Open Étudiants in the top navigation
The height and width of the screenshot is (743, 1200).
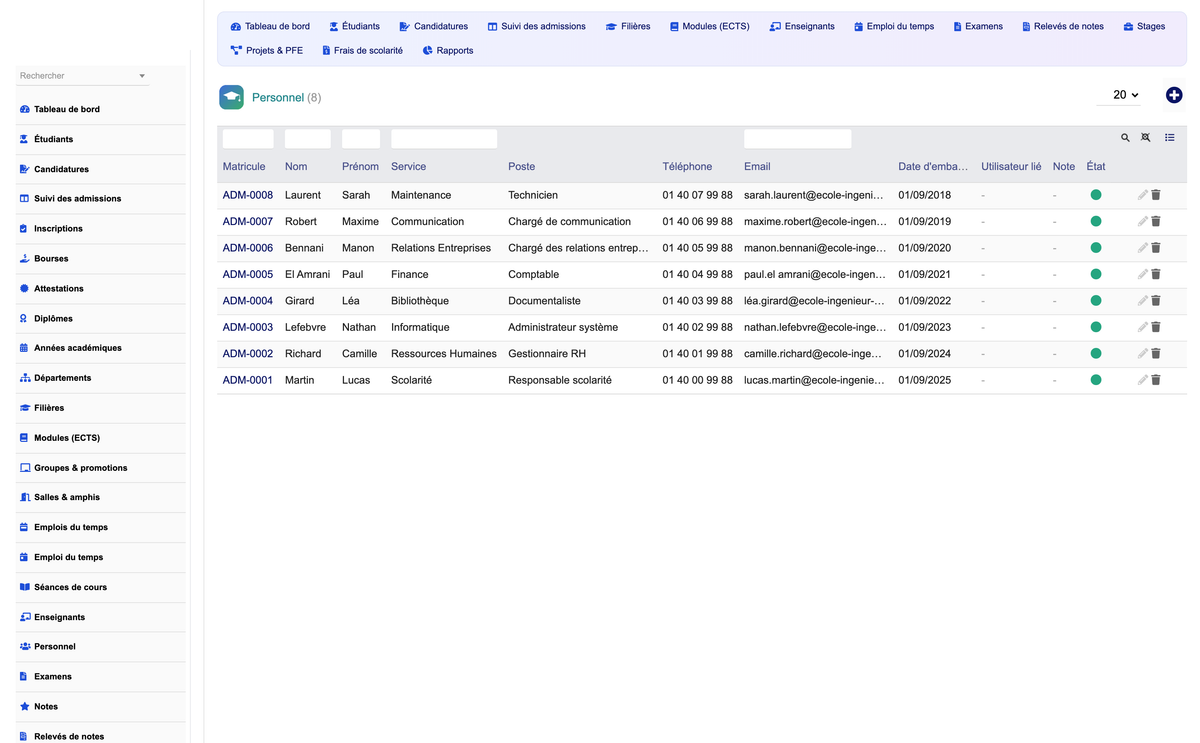pyautogui.click(x=354, y=26)
